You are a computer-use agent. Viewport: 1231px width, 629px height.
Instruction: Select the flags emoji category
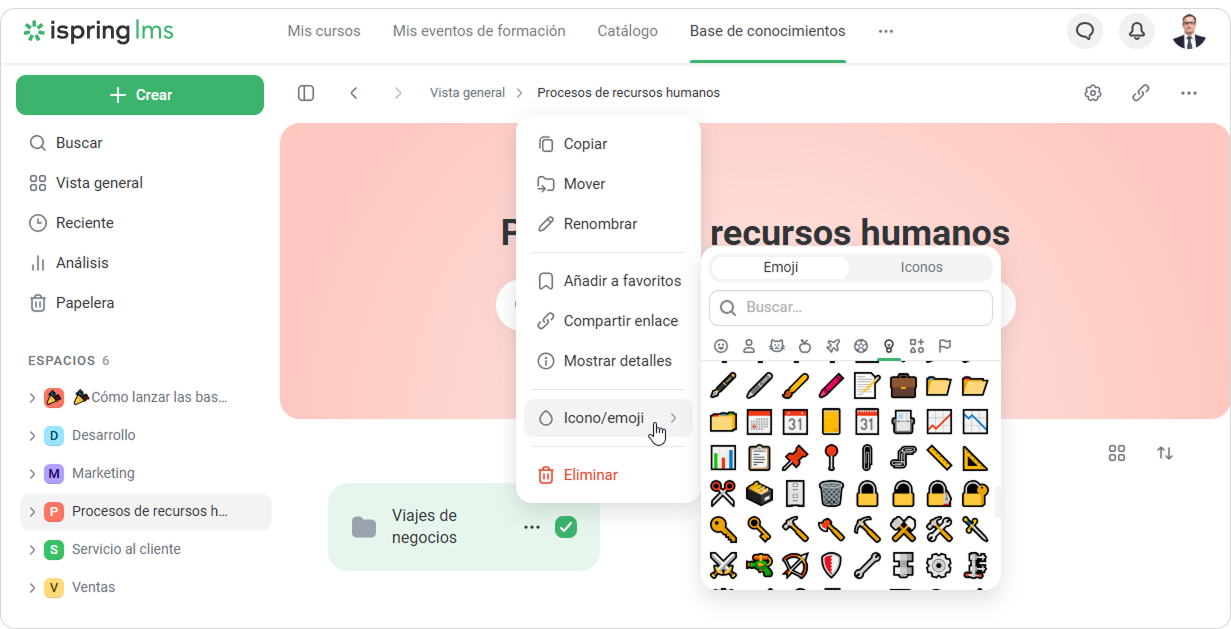point(945,346)
